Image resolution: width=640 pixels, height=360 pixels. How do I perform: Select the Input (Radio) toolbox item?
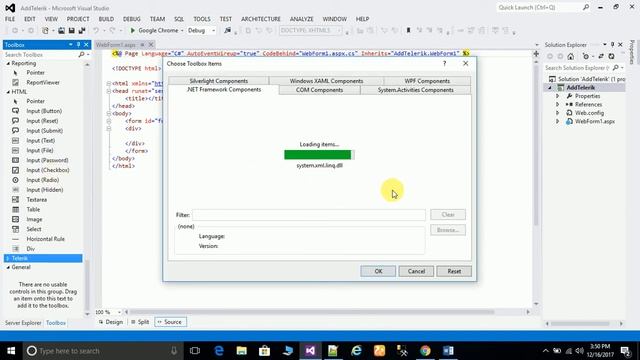tap(42, 180)
